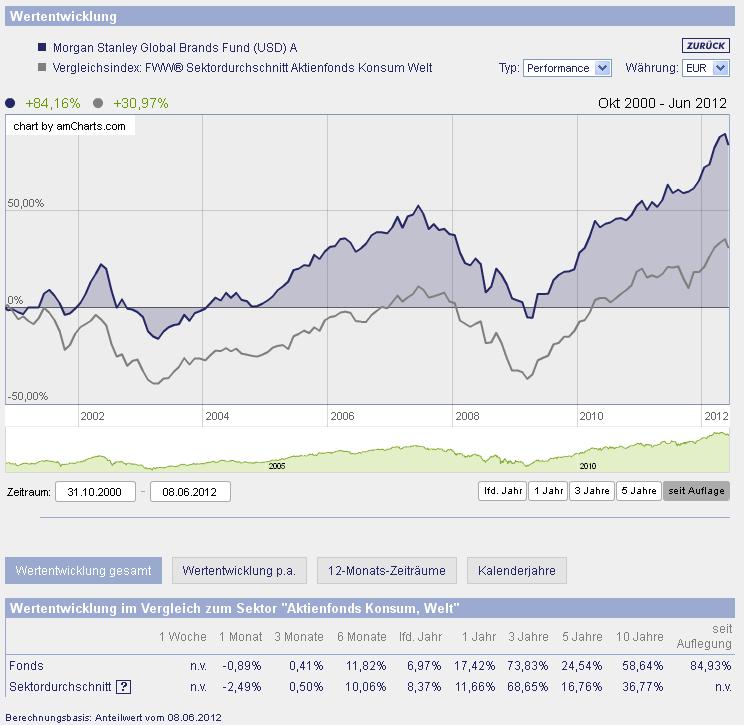Select the 'lfd. Jahr' time range
744x725 pixels.
coord(502,491)
